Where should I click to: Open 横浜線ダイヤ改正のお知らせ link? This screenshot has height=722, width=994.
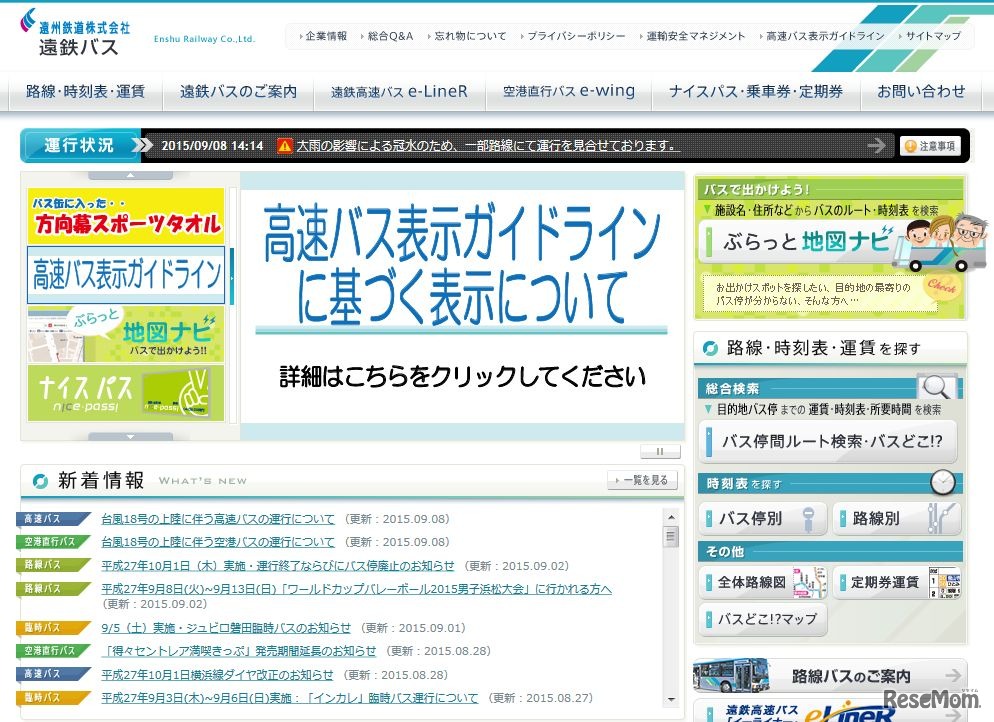[217, 675]
